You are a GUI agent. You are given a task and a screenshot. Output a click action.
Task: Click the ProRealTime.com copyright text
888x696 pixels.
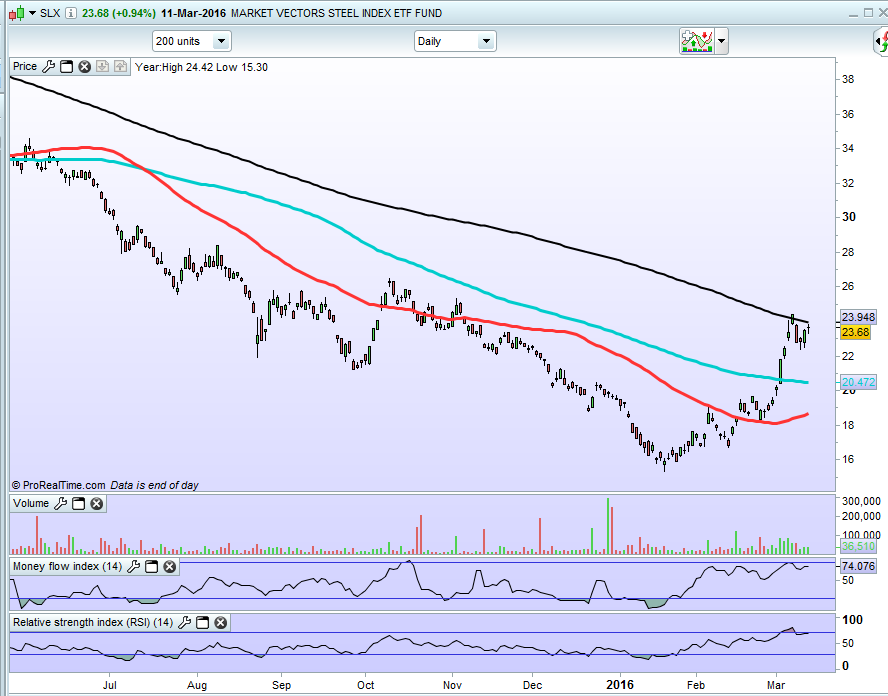pyautogui.click(x=58, y=485)
